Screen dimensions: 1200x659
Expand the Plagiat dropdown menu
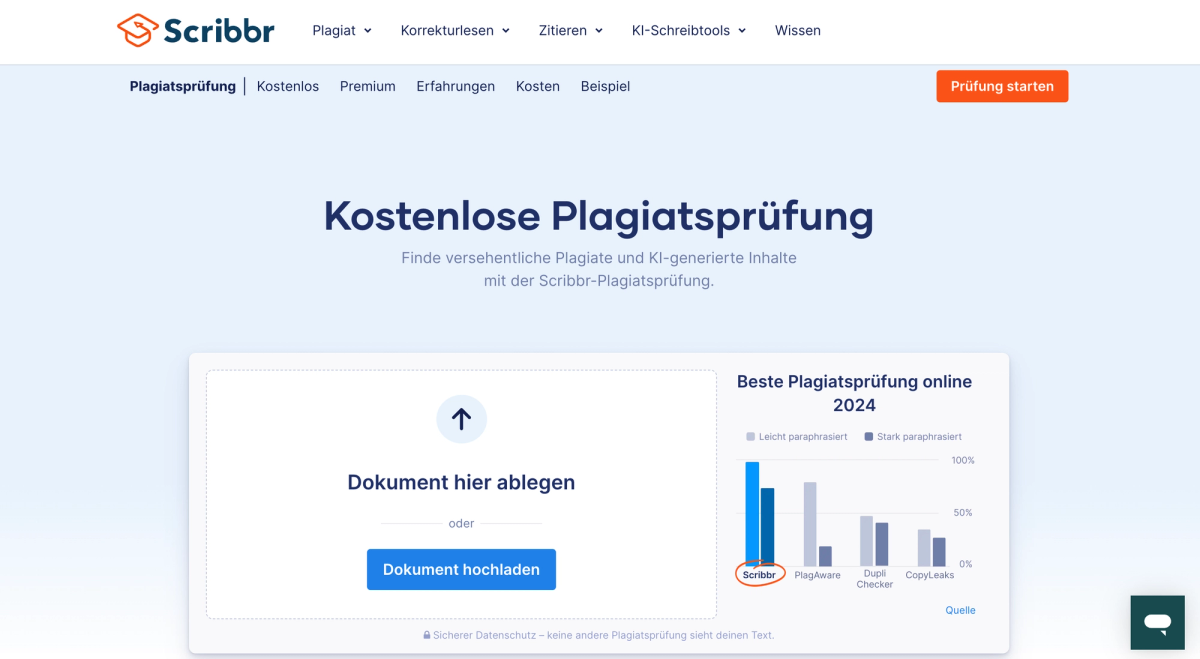(x=342, y=30)
